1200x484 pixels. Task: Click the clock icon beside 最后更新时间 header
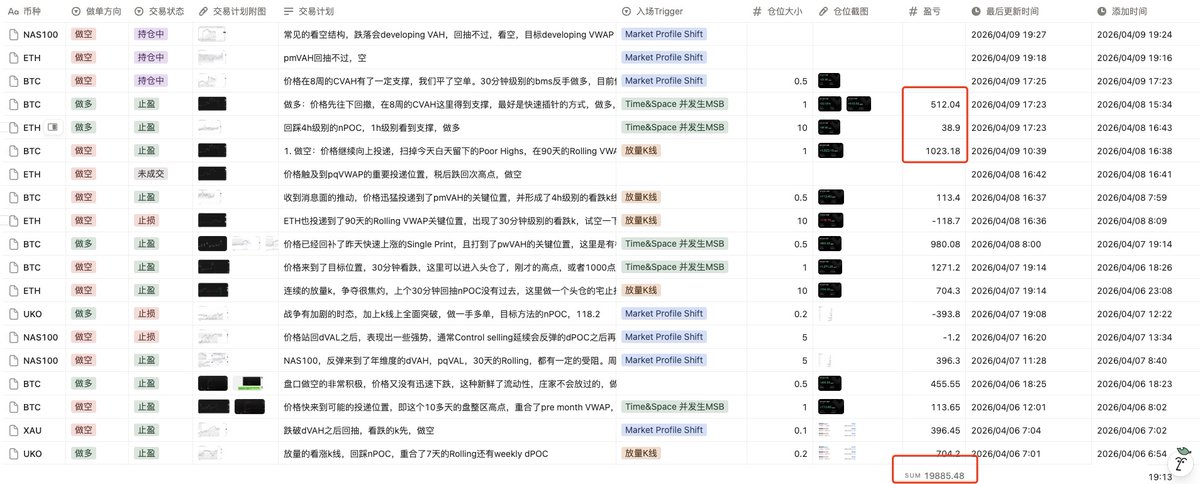pos(976,11)
